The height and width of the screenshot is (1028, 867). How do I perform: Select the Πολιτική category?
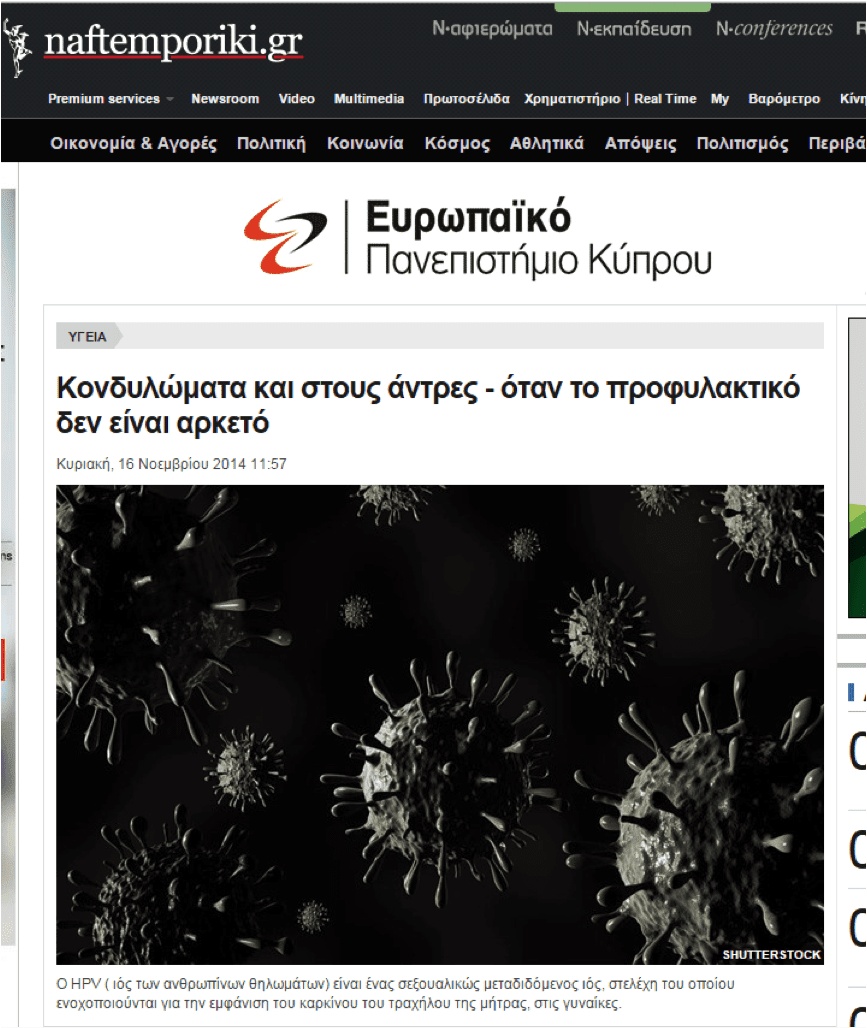pos(271,144)
